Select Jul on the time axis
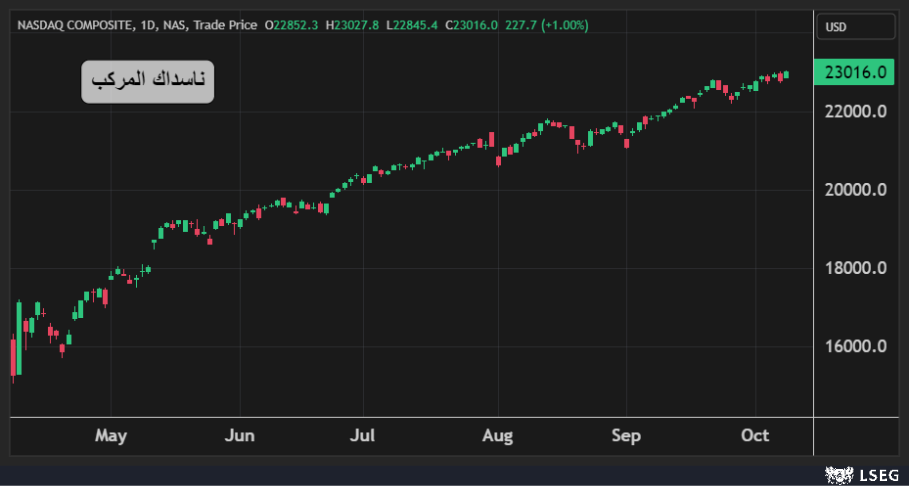The height and width of the screenshot is (486, 909). pos(363,436)
